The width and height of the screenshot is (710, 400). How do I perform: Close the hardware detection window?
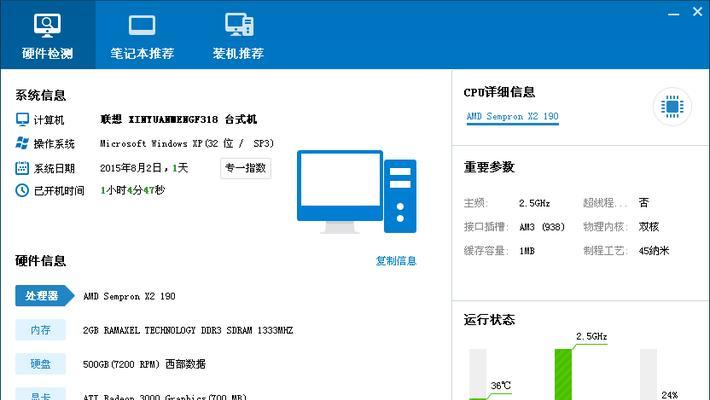(x=697, y=12)
